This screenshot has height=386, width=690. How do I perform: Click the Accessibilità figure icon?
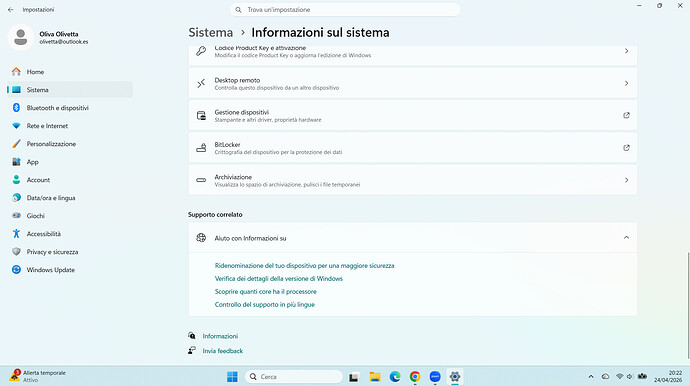point(16,234)
